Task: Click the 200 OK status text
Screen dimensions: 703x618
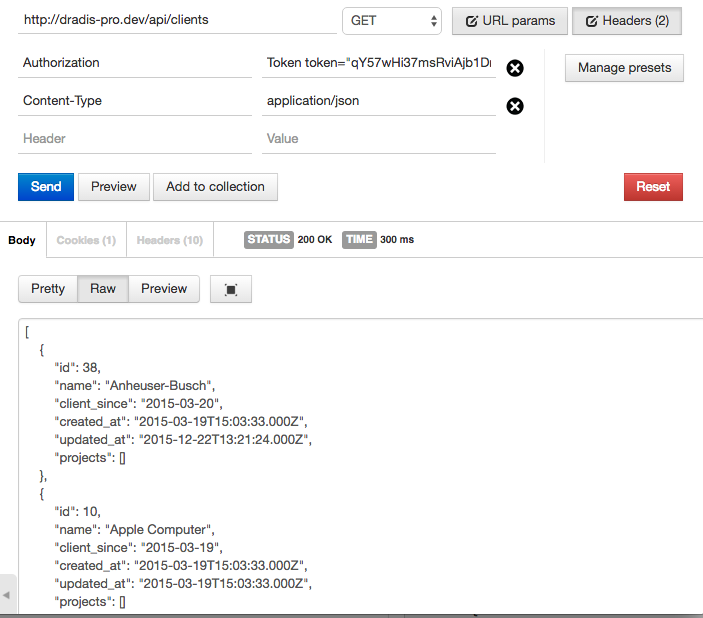Action: (x=315, y=239)
